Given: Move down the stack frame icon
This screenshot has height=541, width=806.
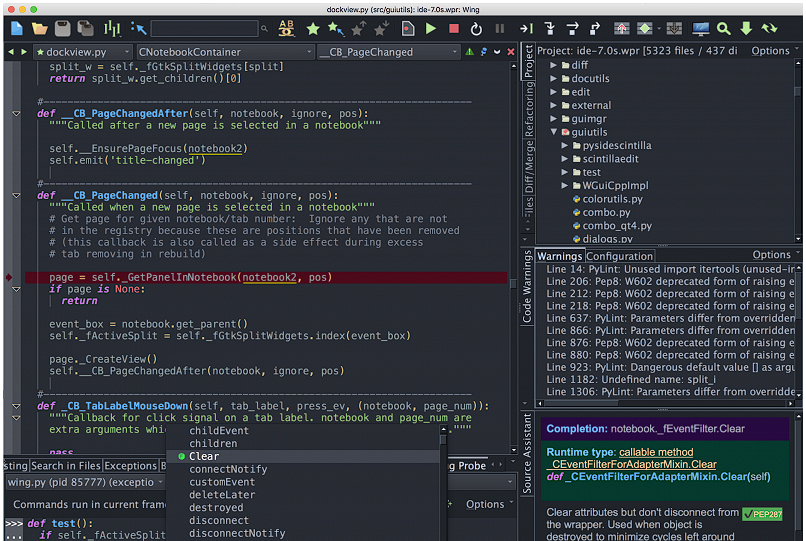Looking at the screenshot, I should tap(674, 29).
